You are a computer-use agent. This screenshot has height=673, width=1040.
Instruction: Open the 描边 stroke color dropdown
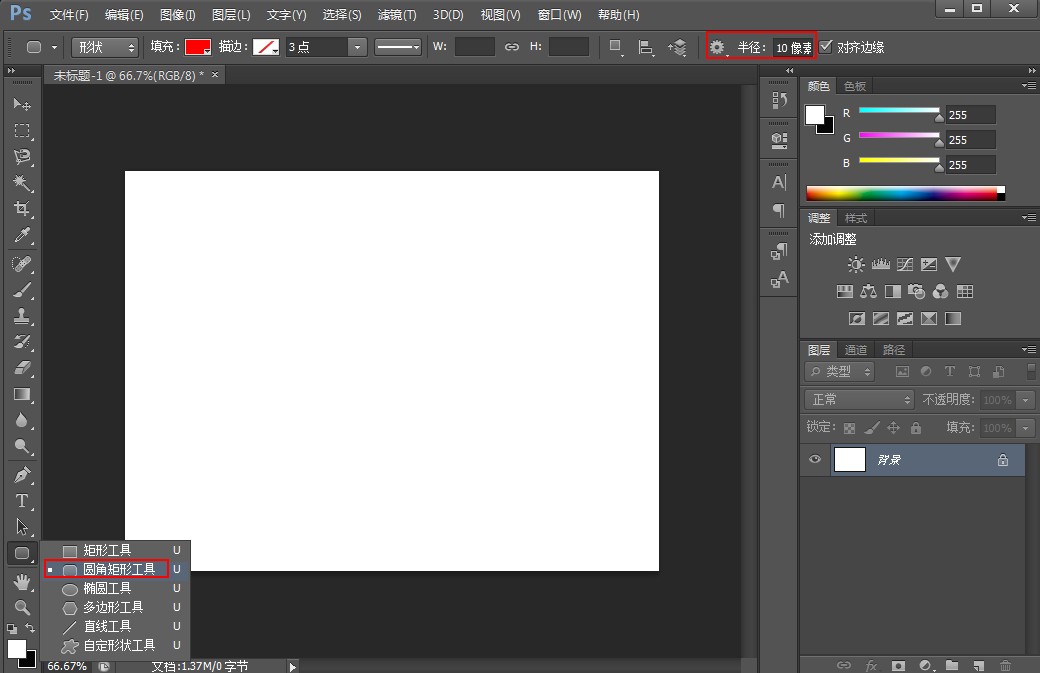pos(266,47)
